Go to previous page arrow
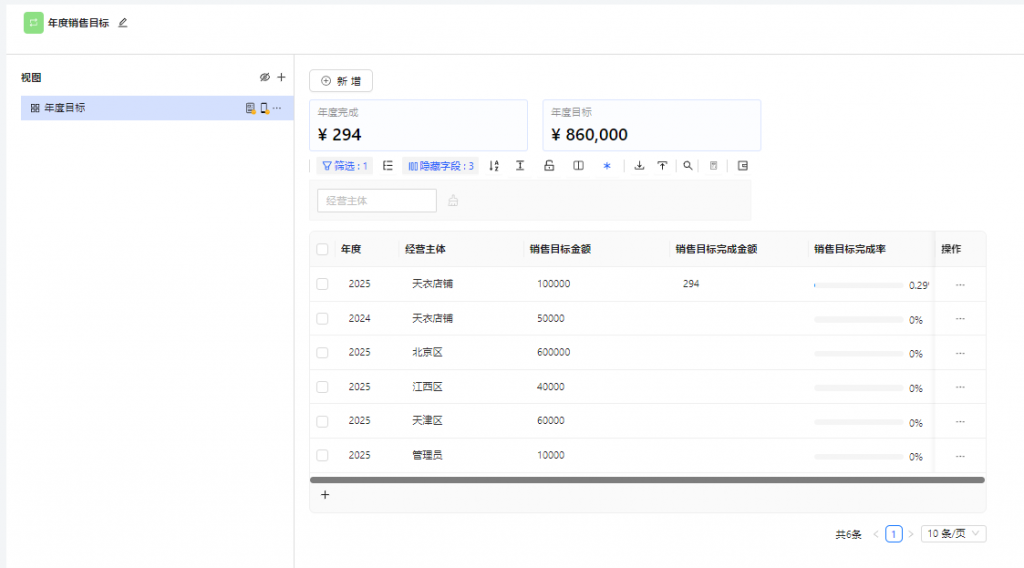1024x568 pixels. click(876, 534)
